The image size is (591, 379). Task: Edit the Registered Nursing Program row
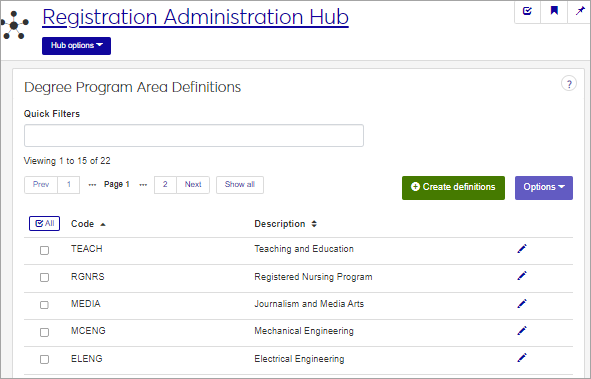[x=522, y=276]
